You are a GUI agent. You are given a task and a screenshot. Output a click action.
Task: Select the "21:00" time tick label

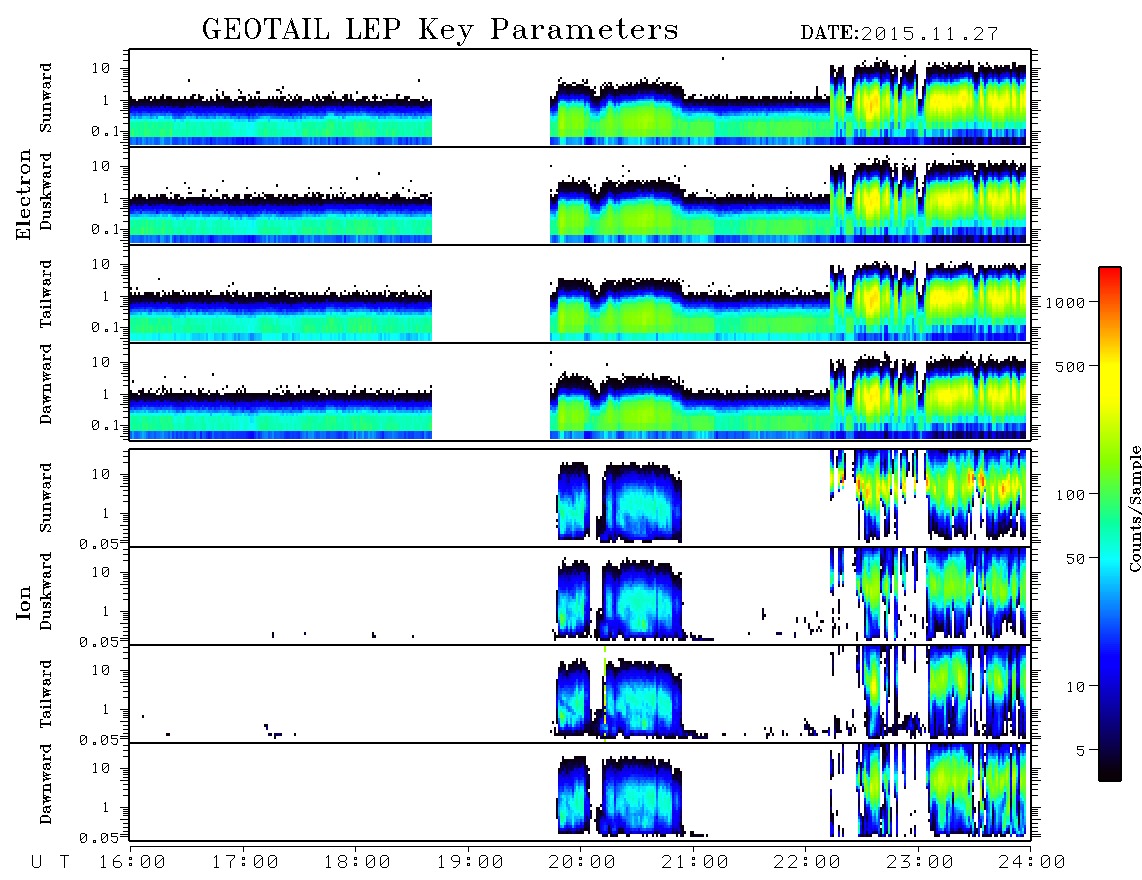coord(696,863)
